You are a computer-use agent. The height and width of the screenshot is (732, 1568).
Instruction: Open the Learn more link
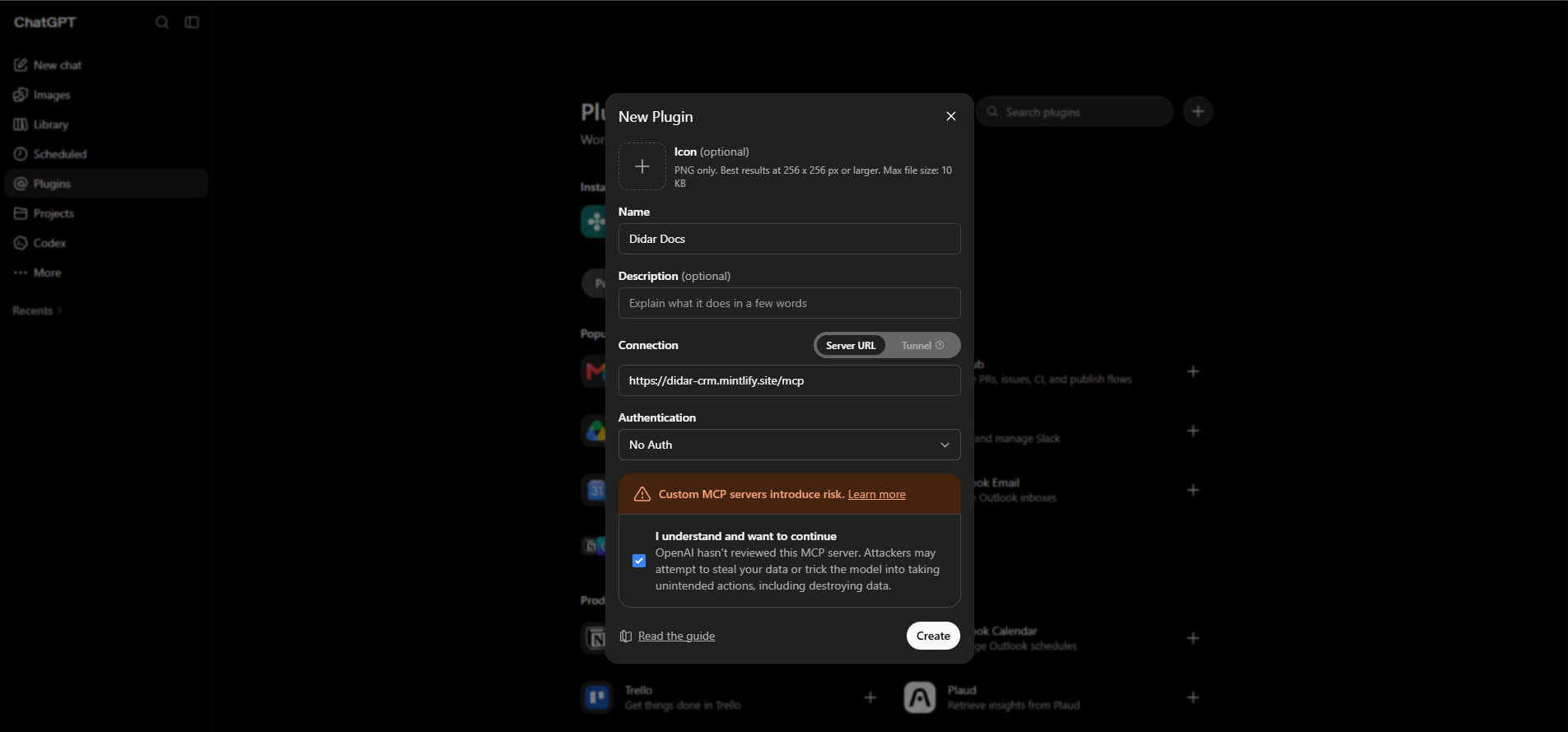pos(876,494)
